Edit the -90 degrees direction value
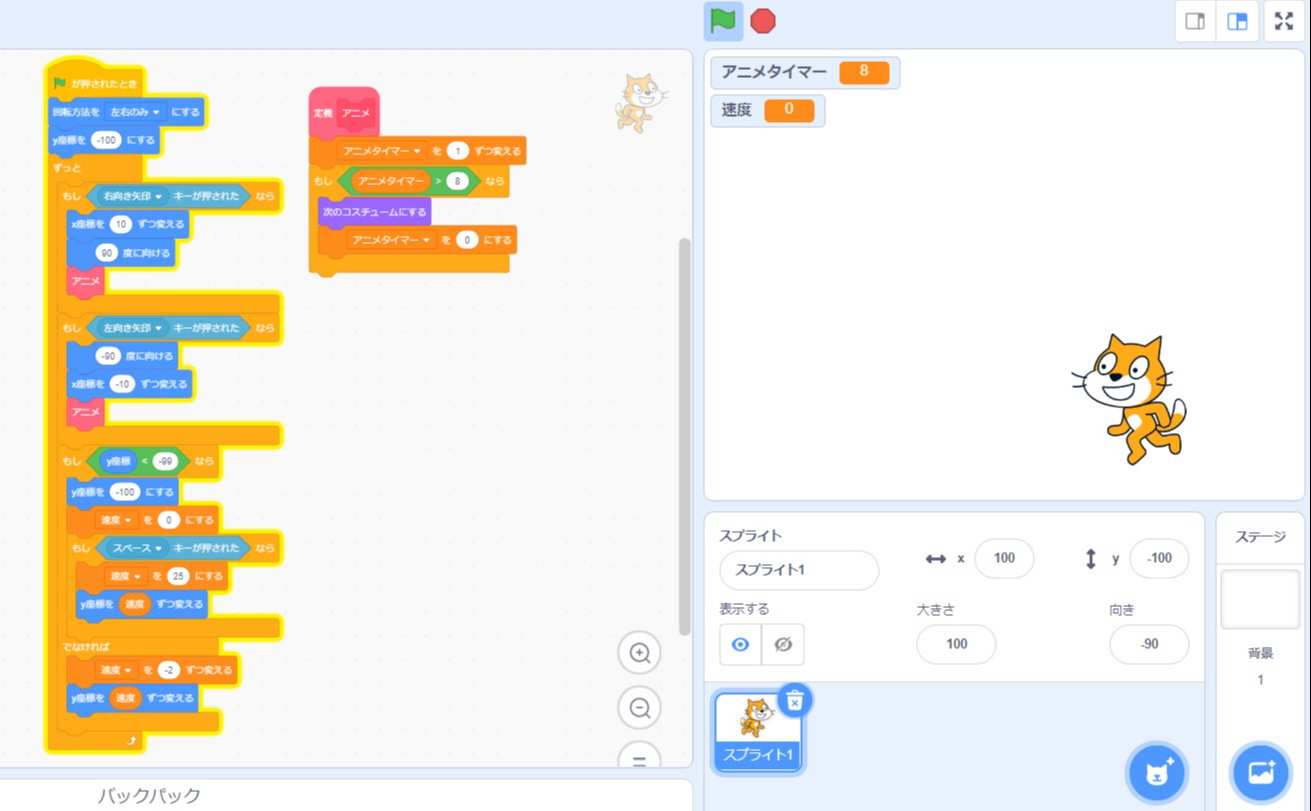Screen dimensions: 1311x811 109,356
